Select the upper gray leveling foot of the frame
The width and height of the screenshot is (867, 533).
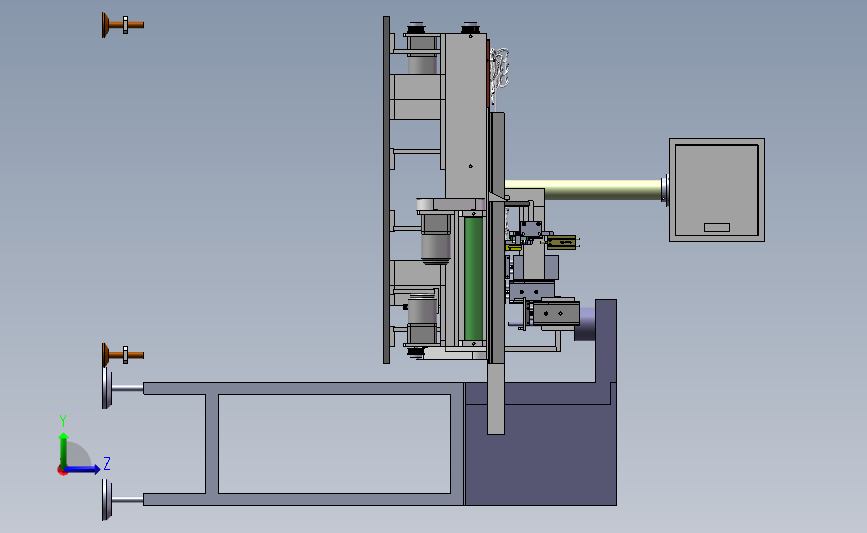pos(122,388)
